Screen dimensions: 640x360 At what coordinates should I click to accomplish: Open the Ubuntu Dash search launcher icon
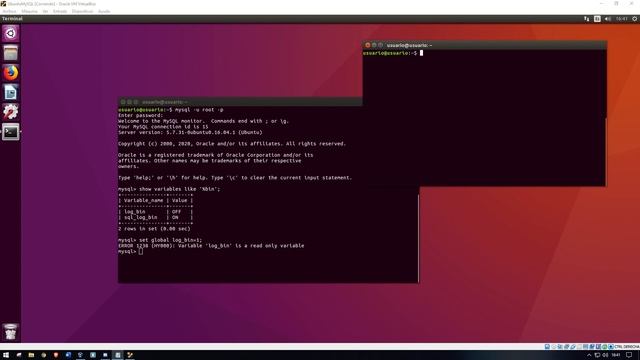coord(11,33)
